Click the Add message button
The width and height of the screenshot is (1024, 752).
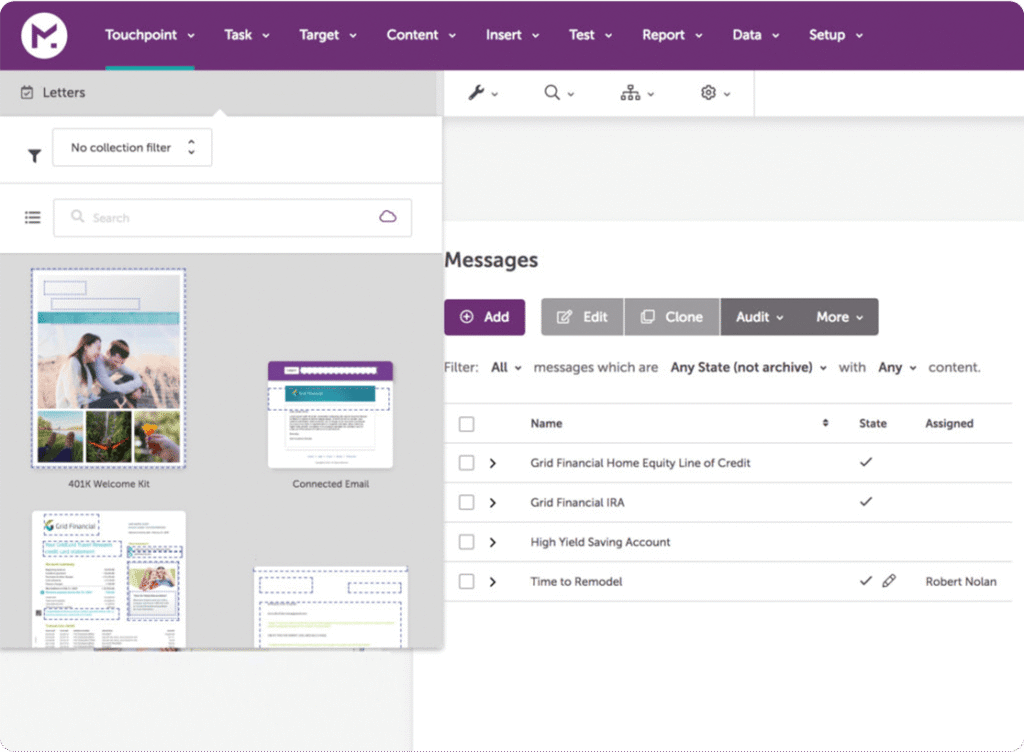pos(484,317)
